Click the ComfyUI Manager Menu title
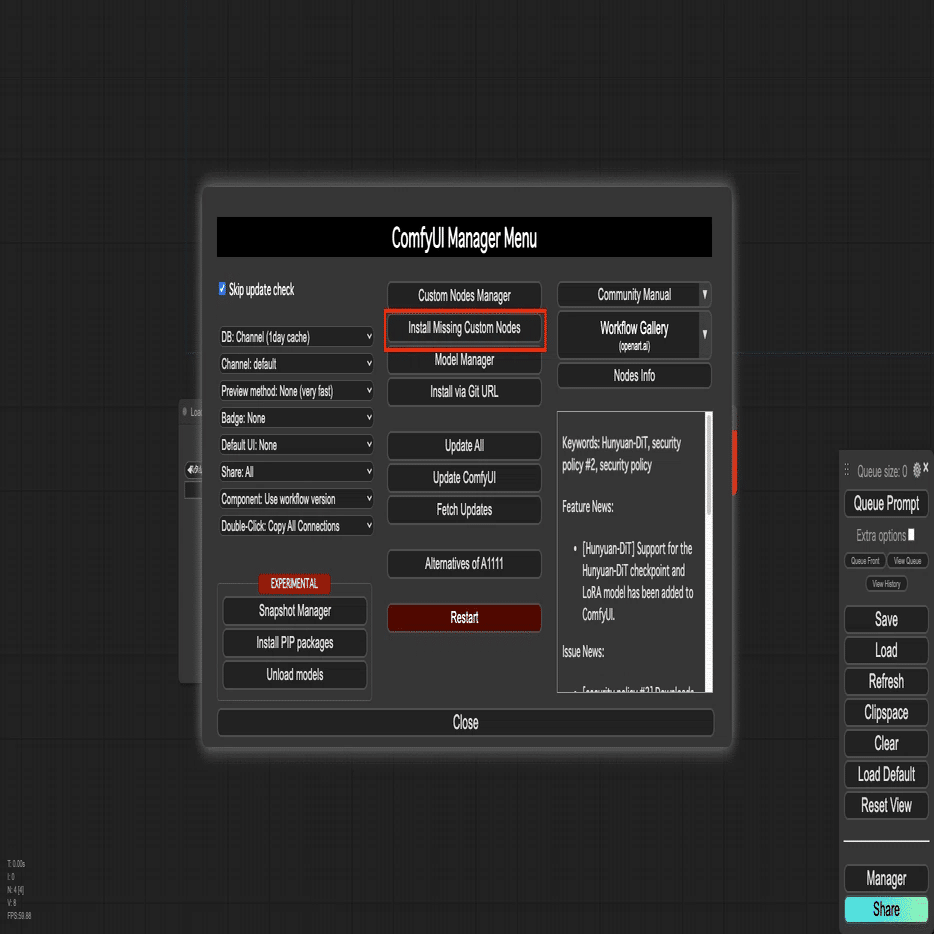 pos(464,238)
